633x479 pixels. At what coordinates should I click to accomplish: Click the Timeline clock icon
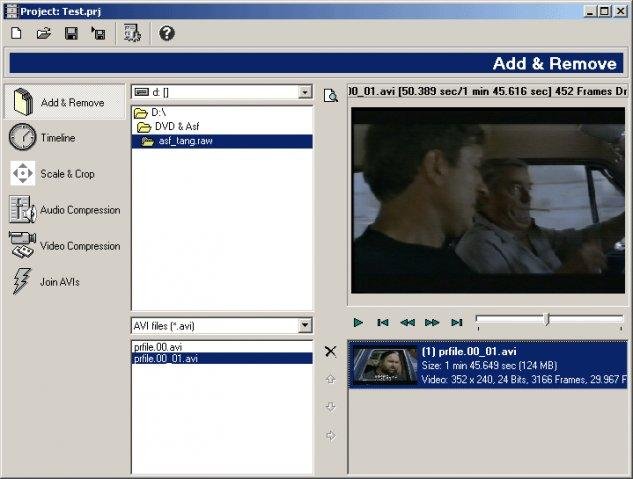click(x=22, y=137)
